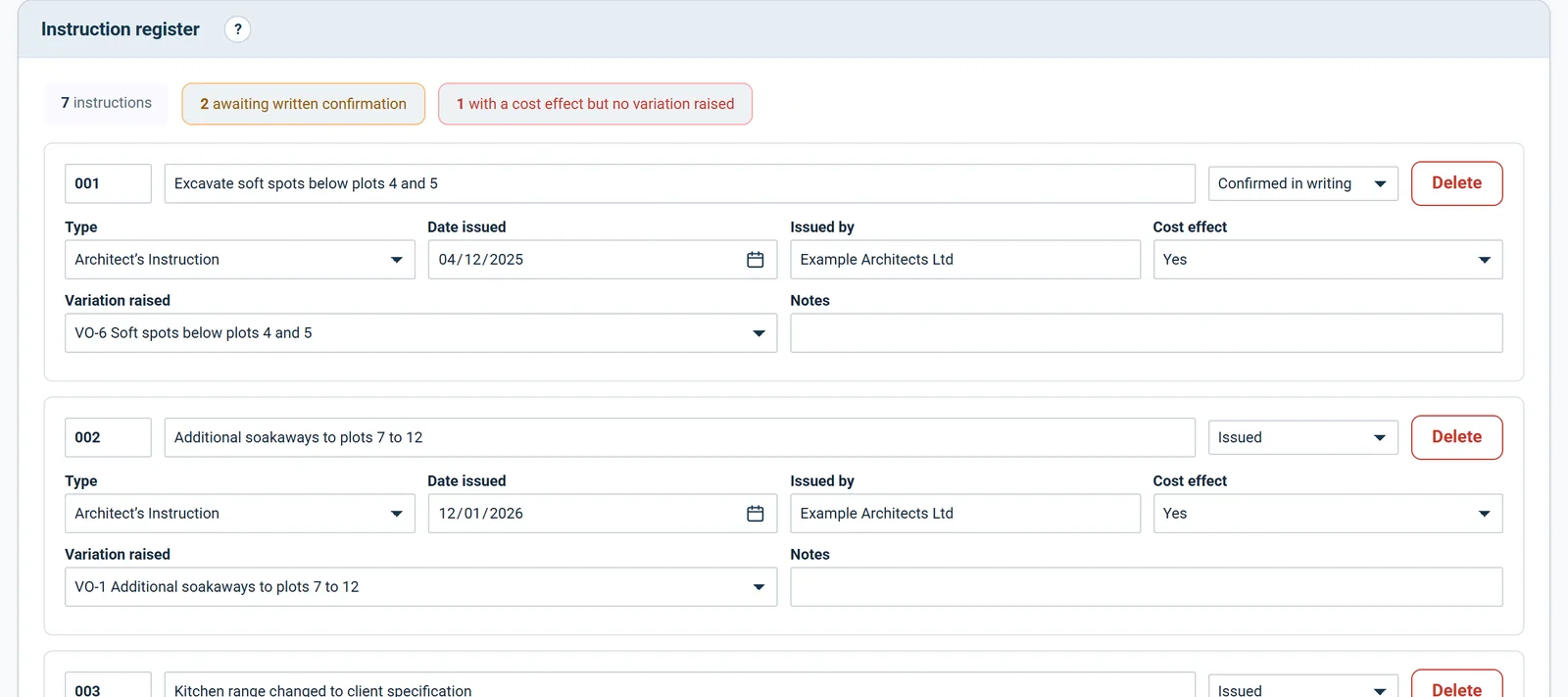Filter by cost effect but no variation raised
This screenshot has height=697, width=1568.
click(x=595, y=104)
